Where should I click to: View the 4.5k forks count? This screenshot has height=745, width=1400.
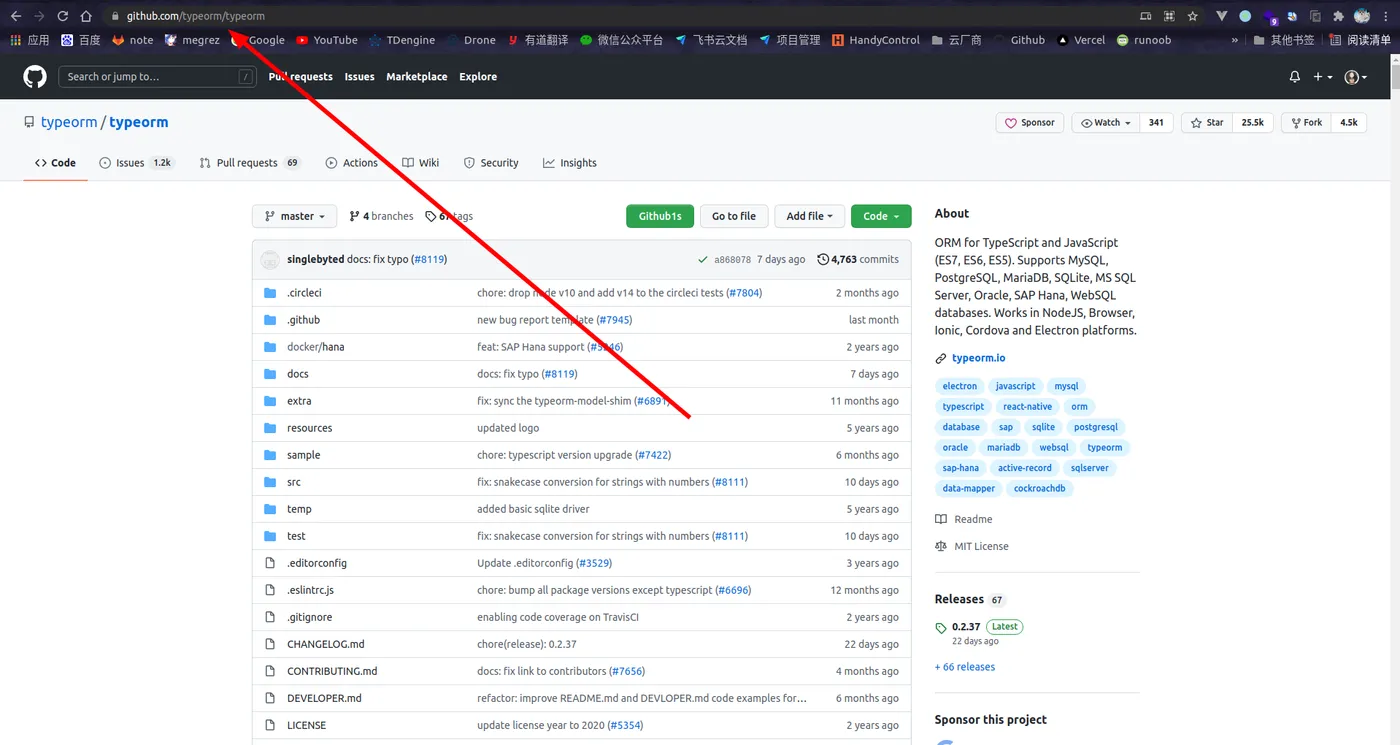(1349, 123)
